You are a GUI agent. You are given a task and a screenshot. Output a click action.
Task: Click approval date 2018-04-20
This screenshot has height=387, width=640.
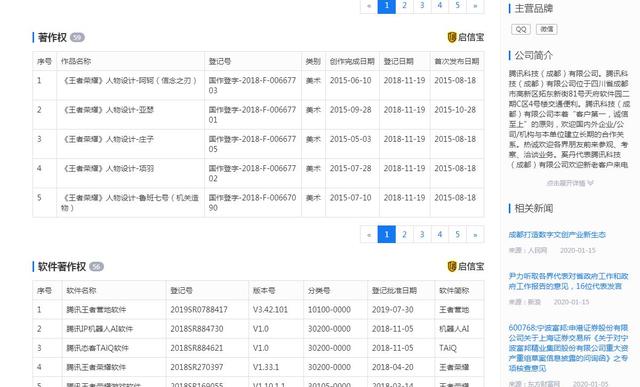tap(393, 367)
